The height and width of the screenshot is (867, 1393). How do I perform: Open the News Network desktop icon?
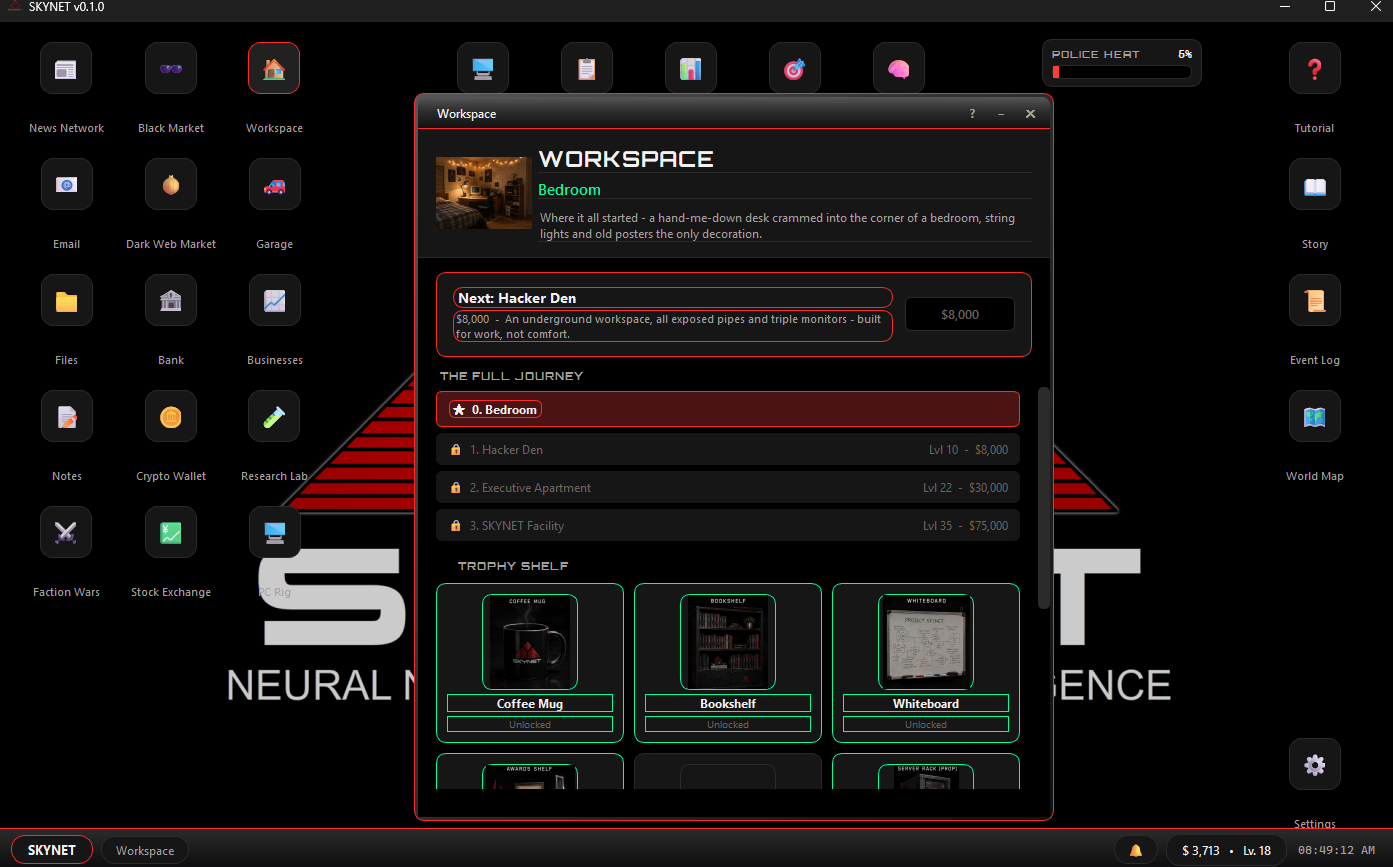66,69
